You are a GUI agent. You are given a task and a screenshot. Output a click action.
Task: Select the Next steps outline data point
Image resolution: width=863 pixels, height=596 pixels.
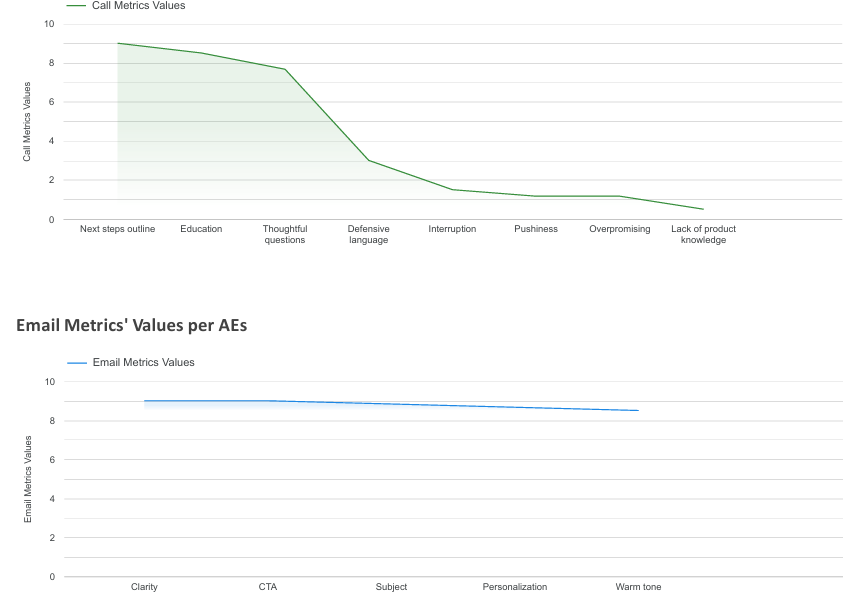point(117,43)
